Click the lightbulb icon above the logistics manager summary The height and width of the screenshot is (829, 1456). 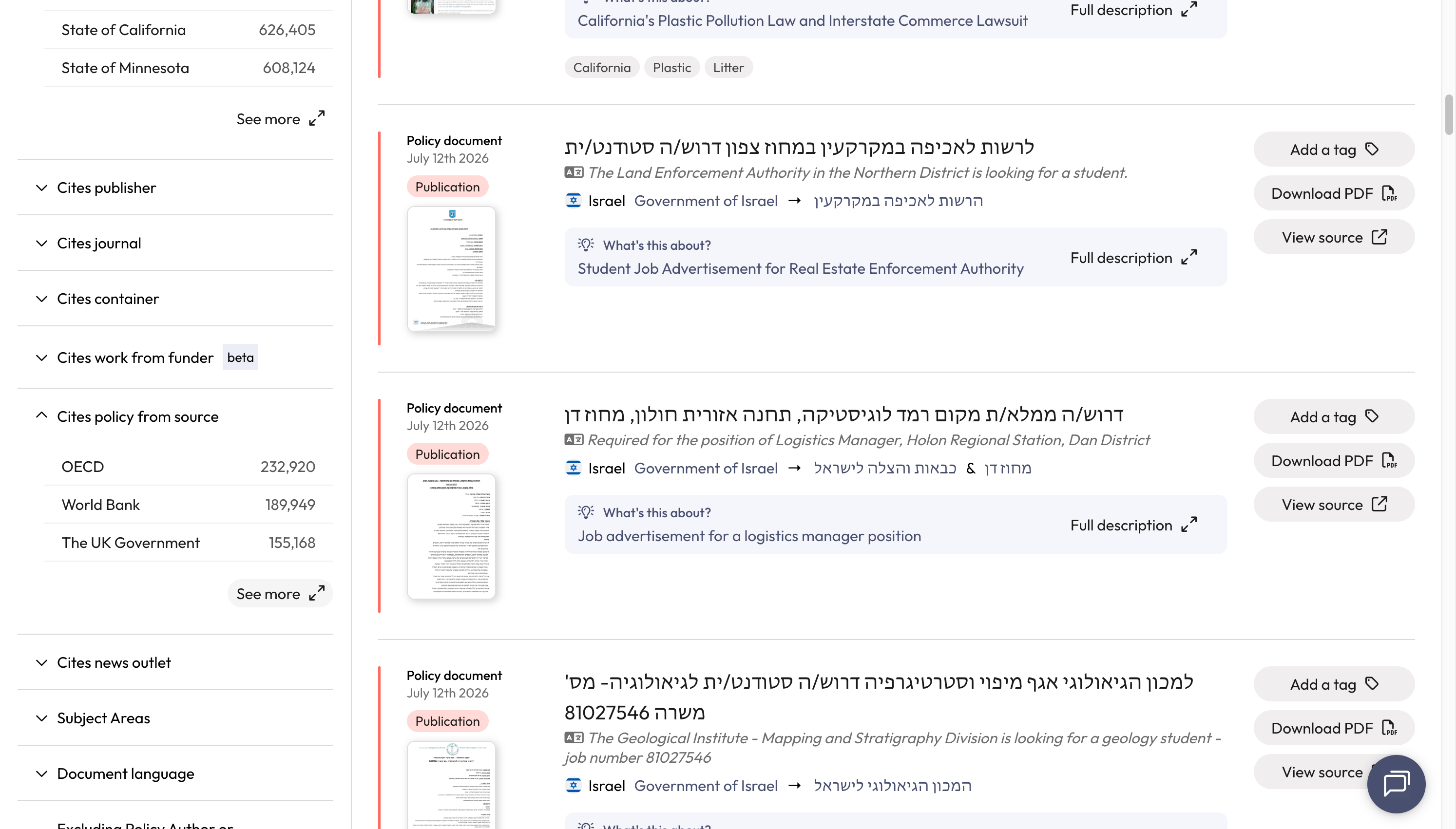(x=586, y=512)
